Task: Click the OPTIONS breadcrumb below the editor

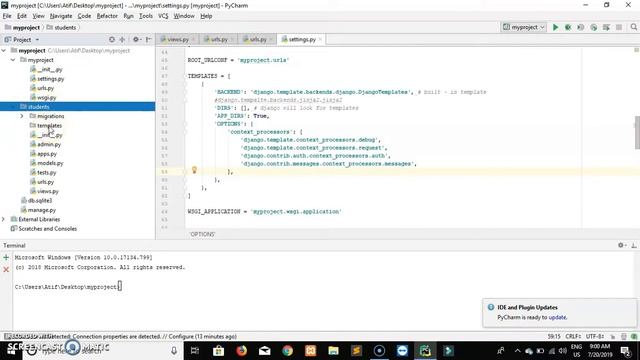Action: coord(202,234)
